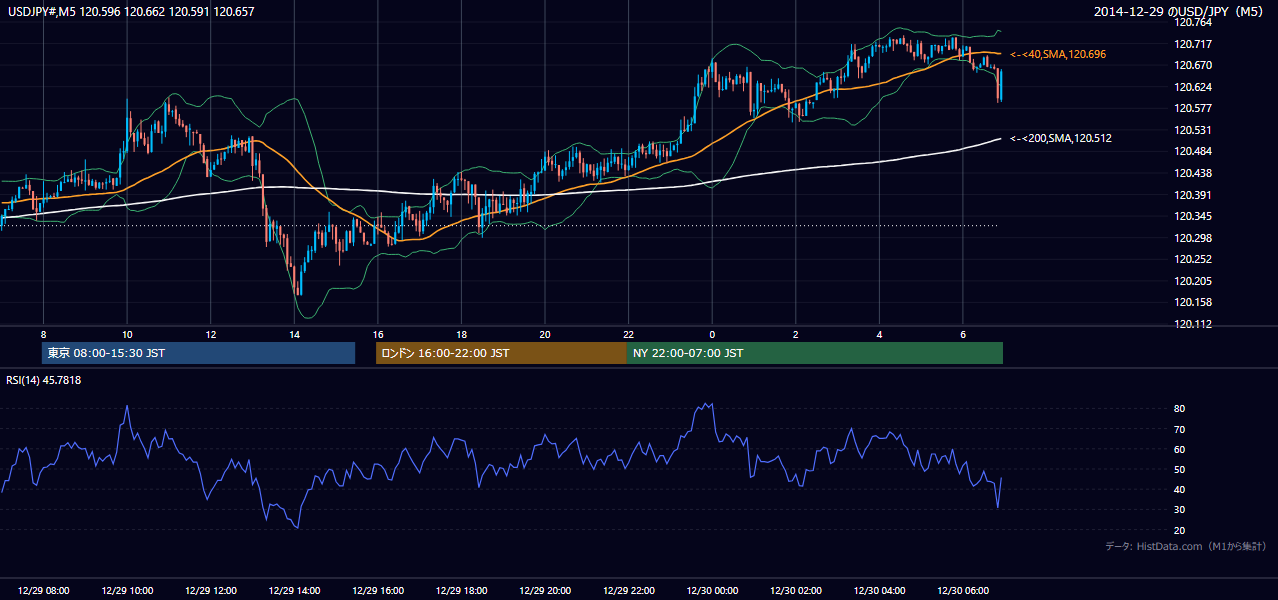The image size is (1278, 600).
Task: Select the NY 22:00-07:00 JST session bar
Action: [x=815, y=353]
